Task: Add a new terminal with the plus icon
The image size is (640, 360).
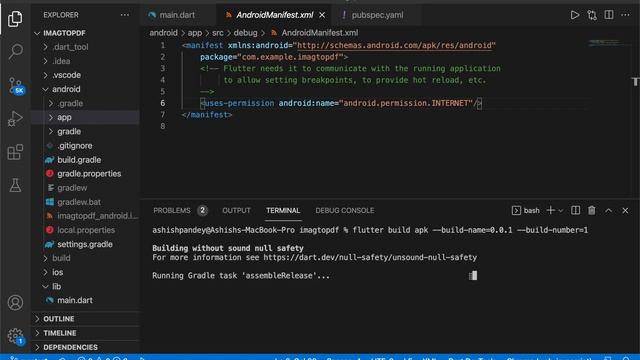Action: click(550, 210)
